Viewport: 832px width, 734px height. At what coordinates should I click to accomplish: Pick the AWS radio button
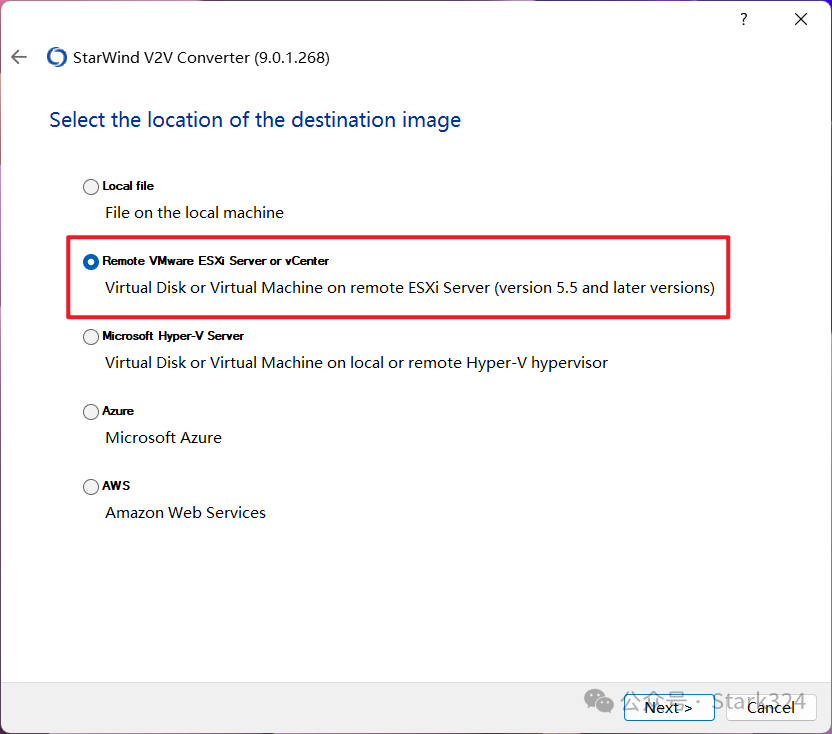(91, 487)
